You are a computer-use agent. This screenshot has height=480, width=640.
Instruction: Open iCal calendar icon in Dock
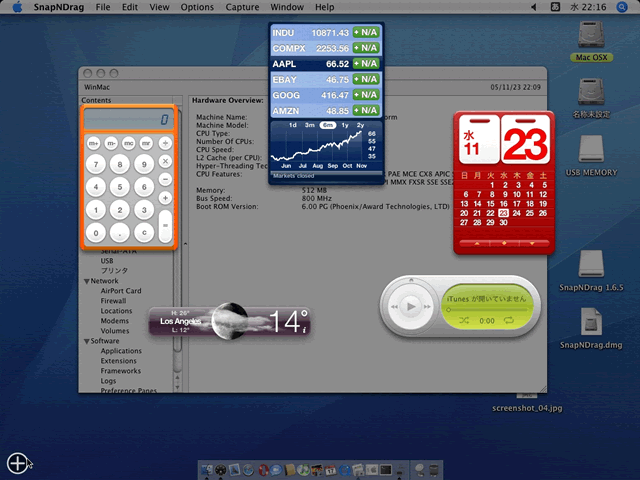tap(330, 470)
